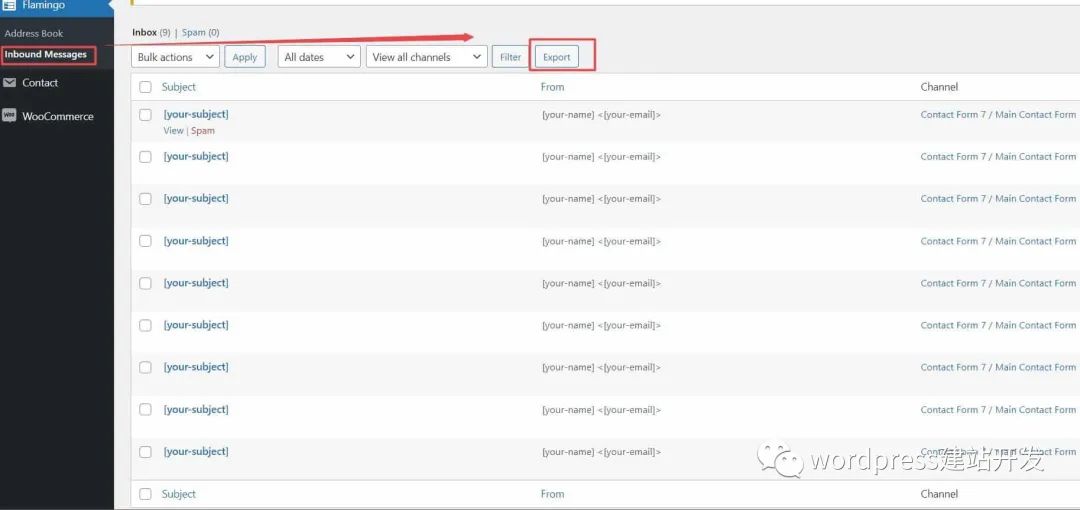1080x510 pixels.
Task: Click the Channel column header at top
Action: click(x=939, y=87)
